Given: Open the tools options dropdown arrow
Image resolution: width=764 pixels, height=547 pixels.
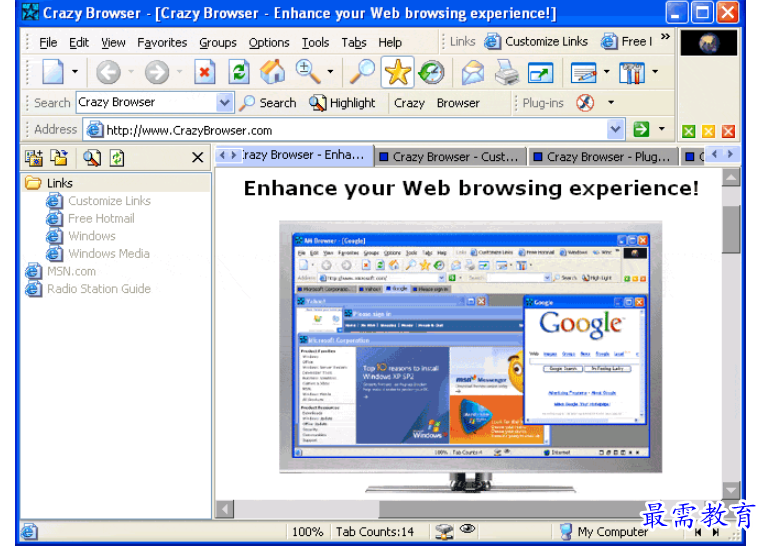Looking at the screenshot, I should coord(655,72).
